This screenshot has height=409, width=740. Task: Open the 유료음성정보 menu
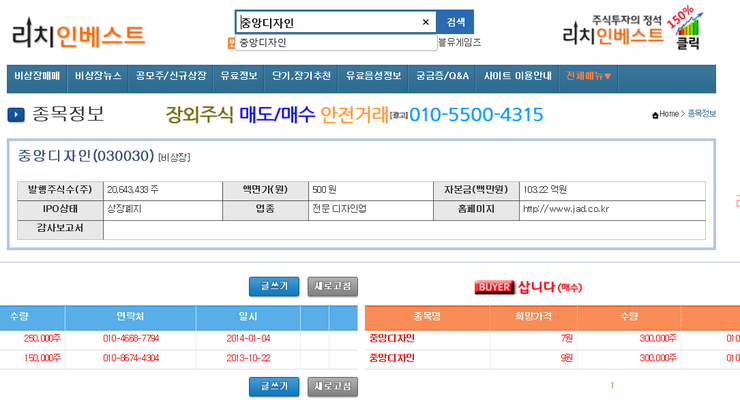(x=373, y=76)
